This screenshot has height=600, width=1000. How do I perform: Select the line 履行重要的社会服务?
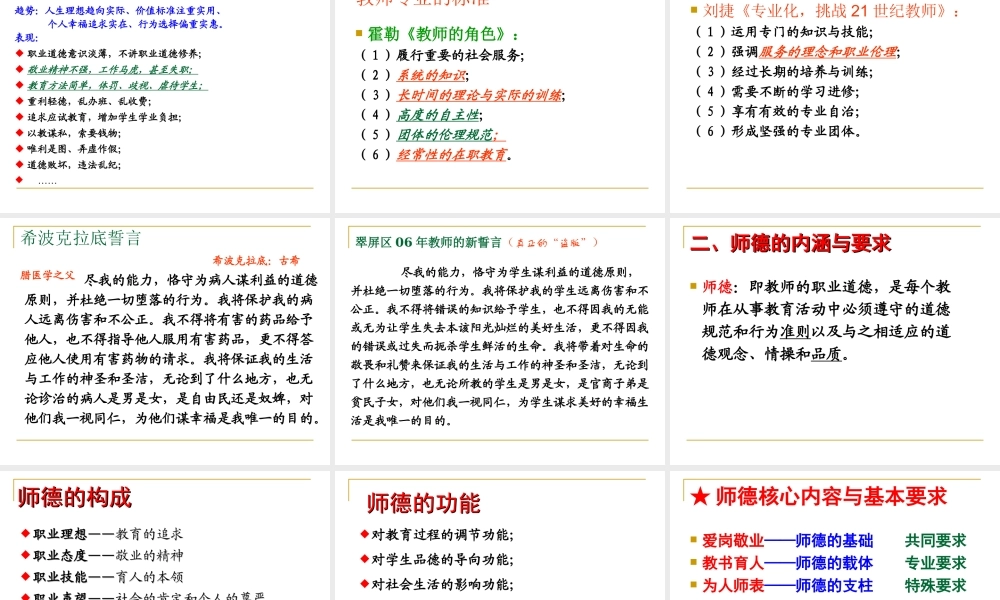[x=443, y=55]
